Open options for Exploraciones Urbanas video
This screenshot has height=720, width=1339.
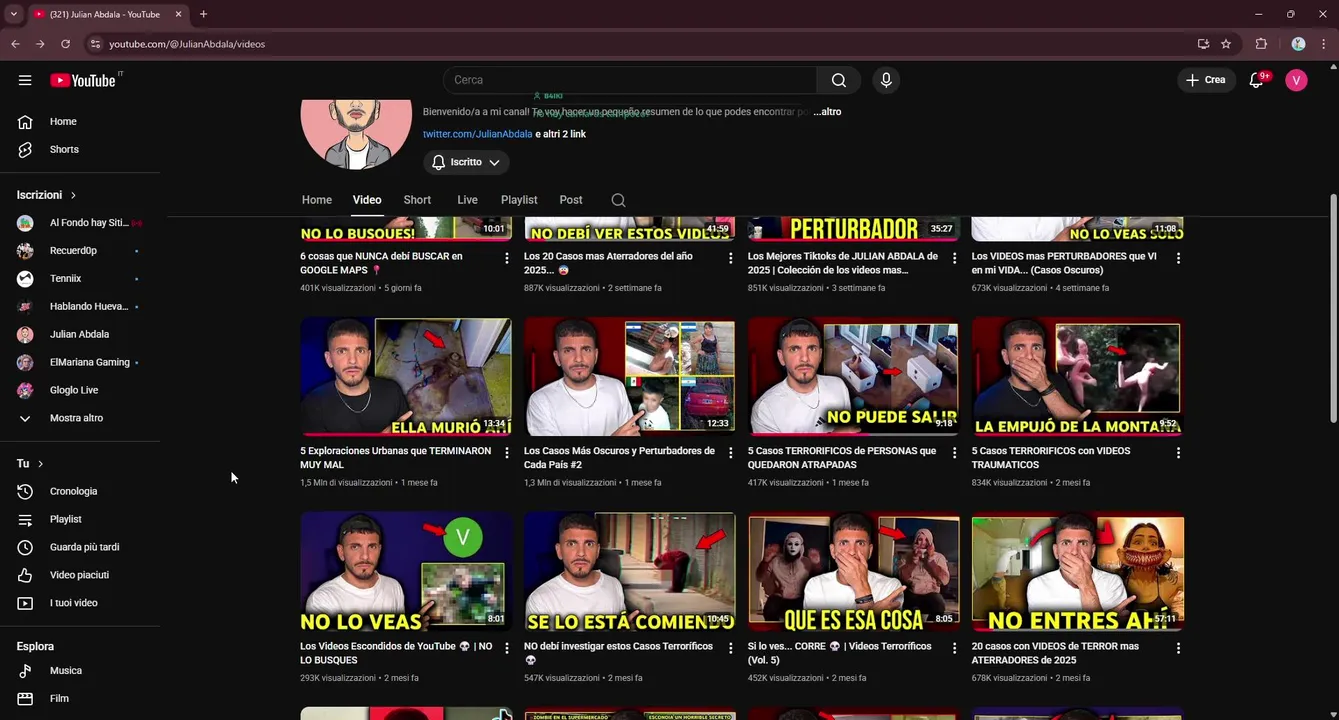point(507,453)
